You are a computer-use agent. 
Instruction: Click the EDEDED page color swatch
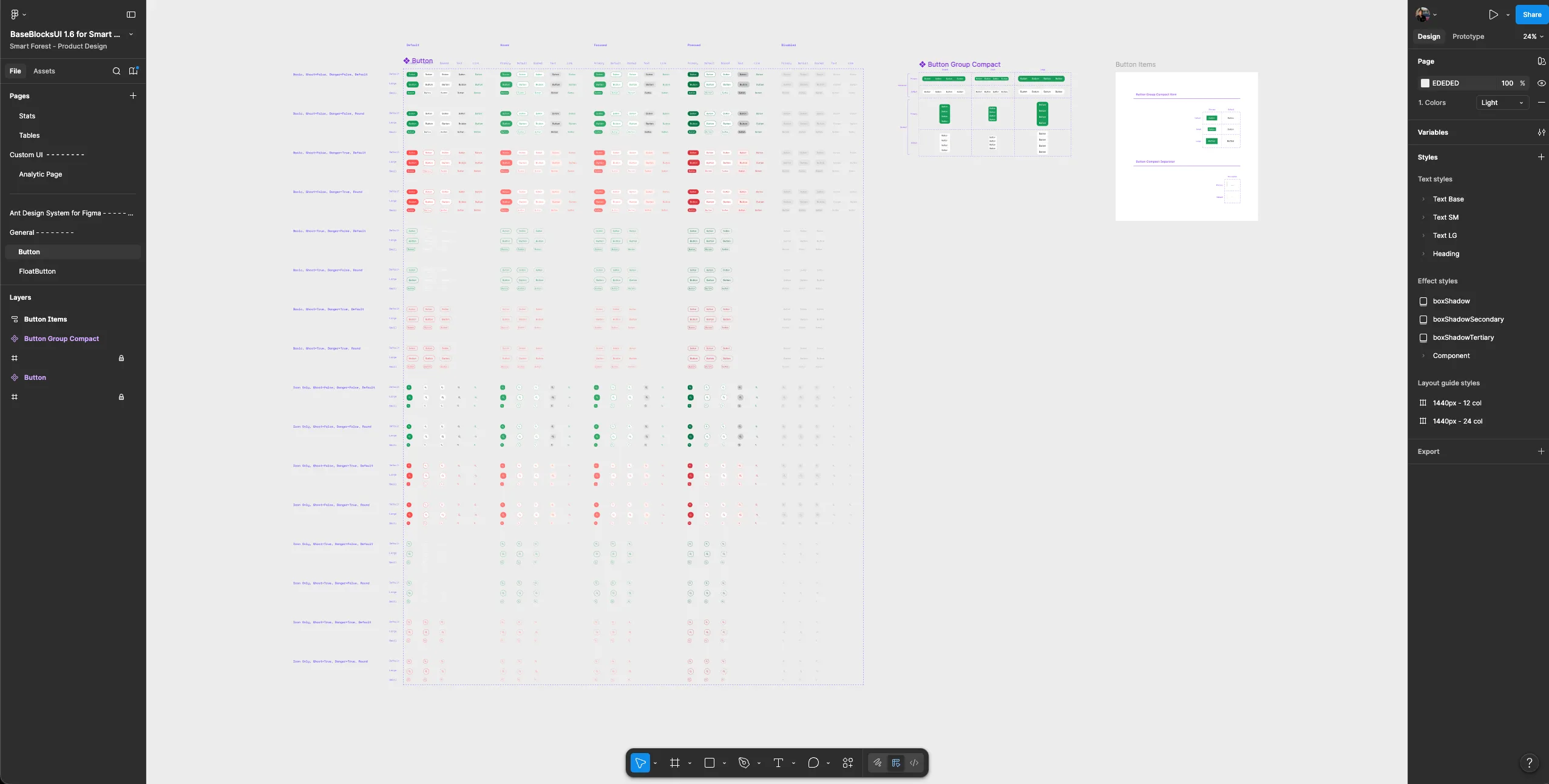[1425, 83]
